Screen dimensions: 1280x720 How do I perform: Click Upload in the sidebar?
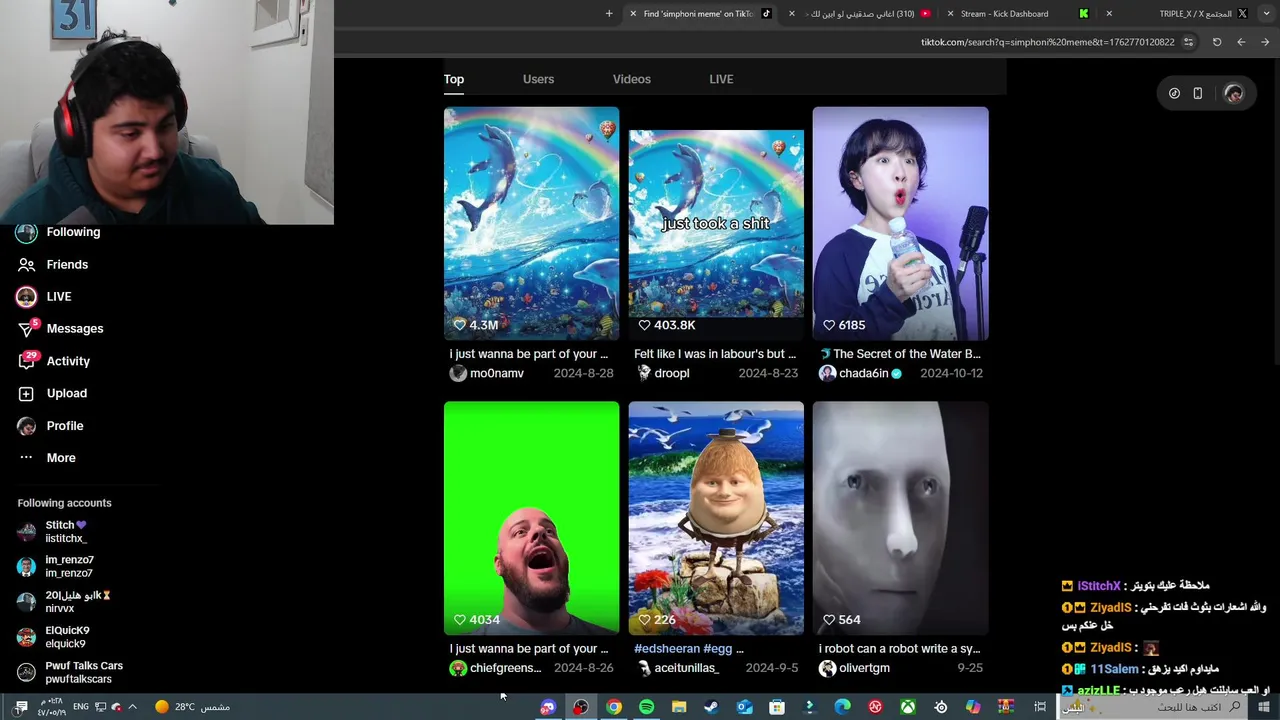click(x=53, y=393)
